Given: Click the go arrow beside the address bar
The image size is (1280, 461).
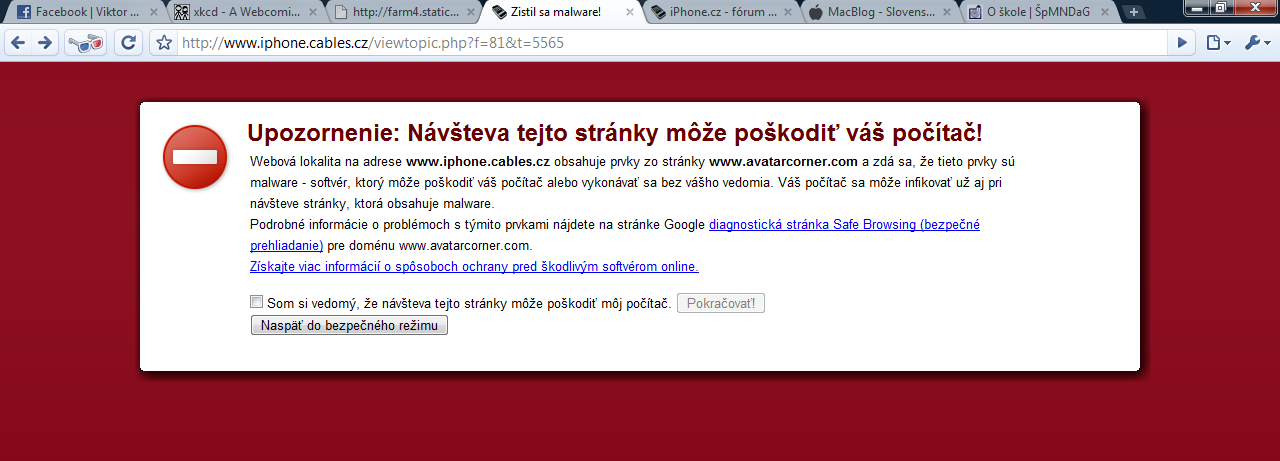Looking at the screenshot, I should [x=1183, y=43].
